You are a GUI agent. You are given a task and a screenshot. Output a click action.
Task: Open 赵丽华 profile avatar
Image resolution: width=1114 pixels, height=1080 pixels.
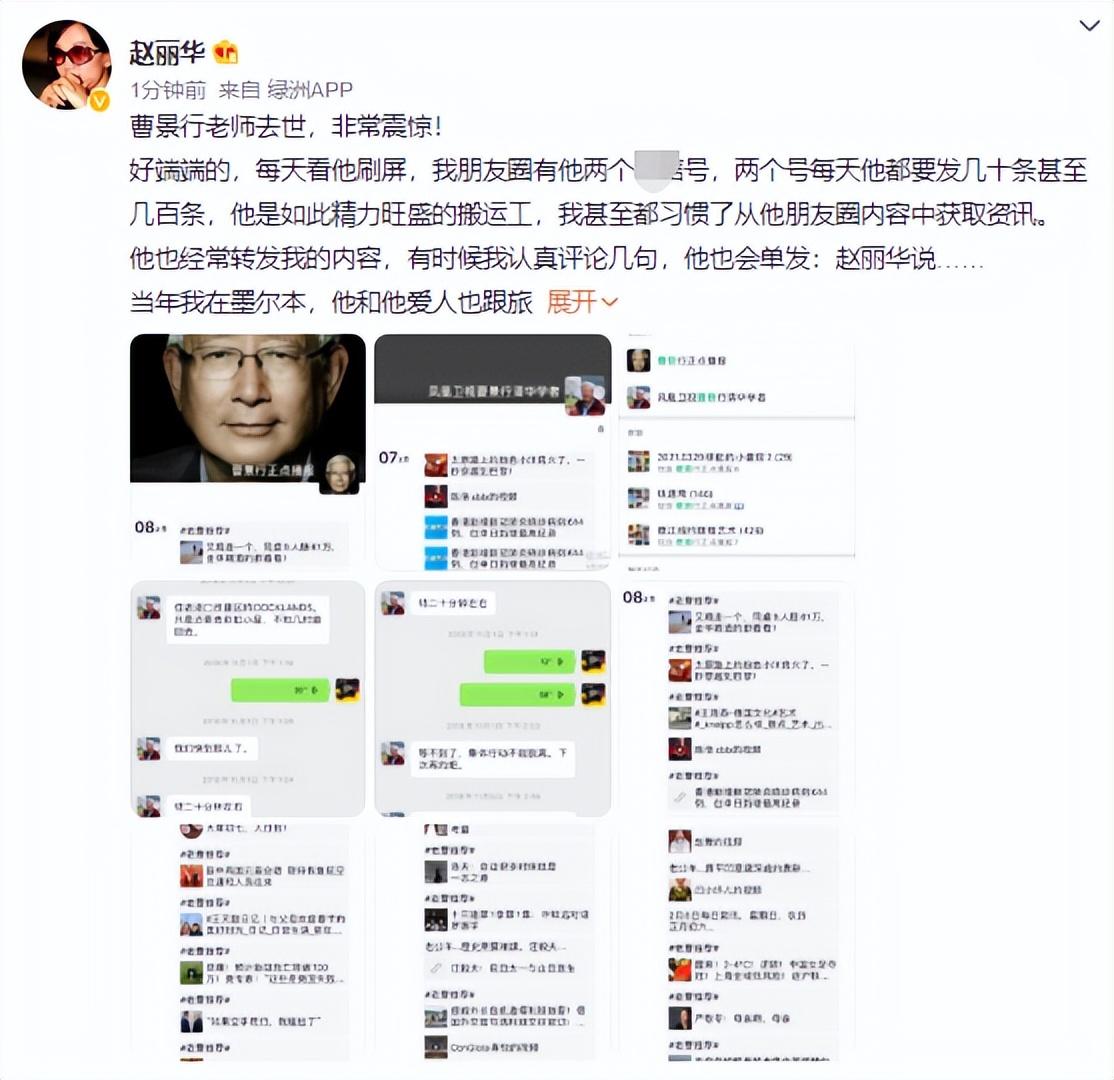tap(66, 65)
